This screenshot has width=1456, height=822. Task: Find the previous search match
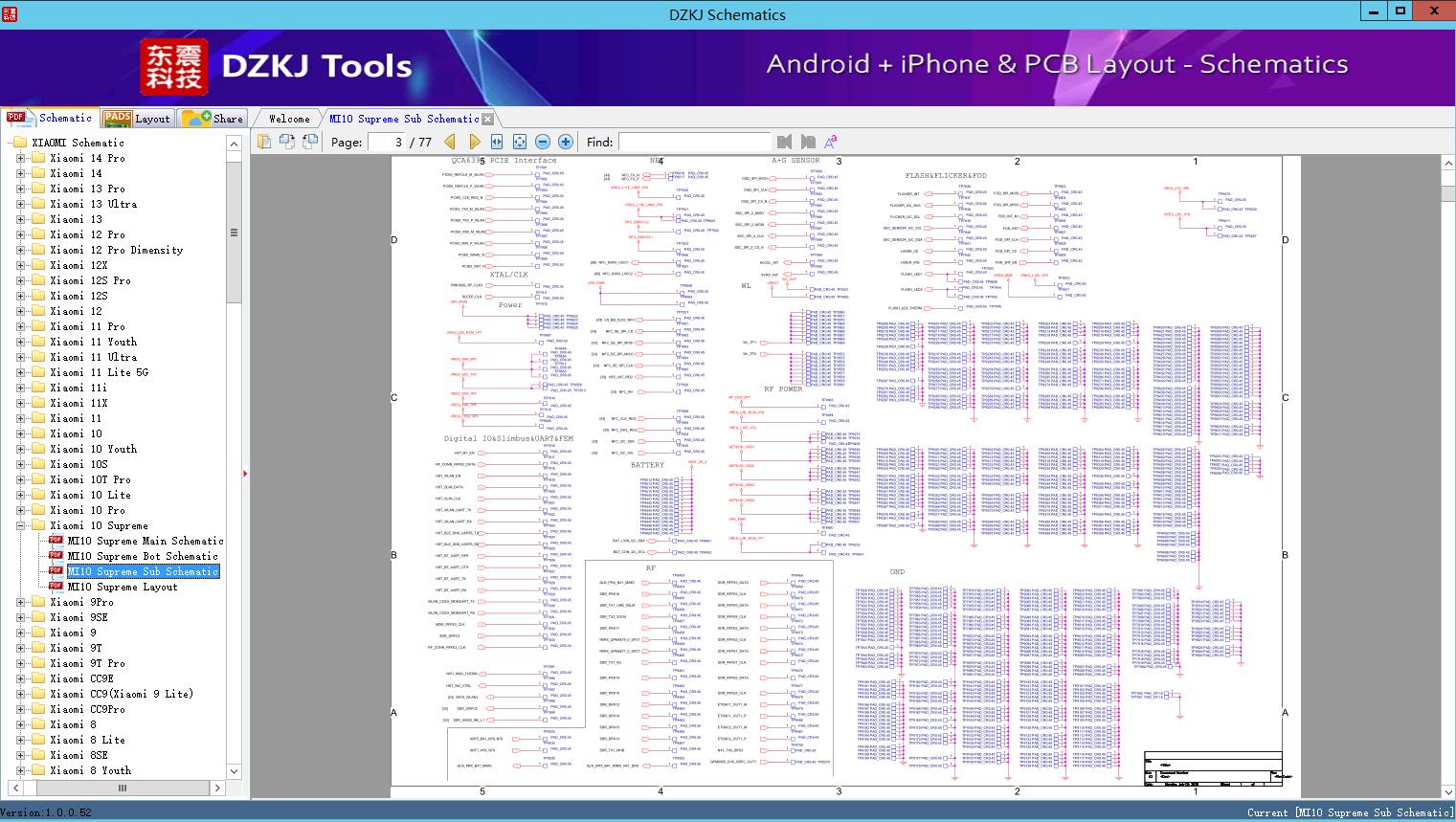click(785, 142)
